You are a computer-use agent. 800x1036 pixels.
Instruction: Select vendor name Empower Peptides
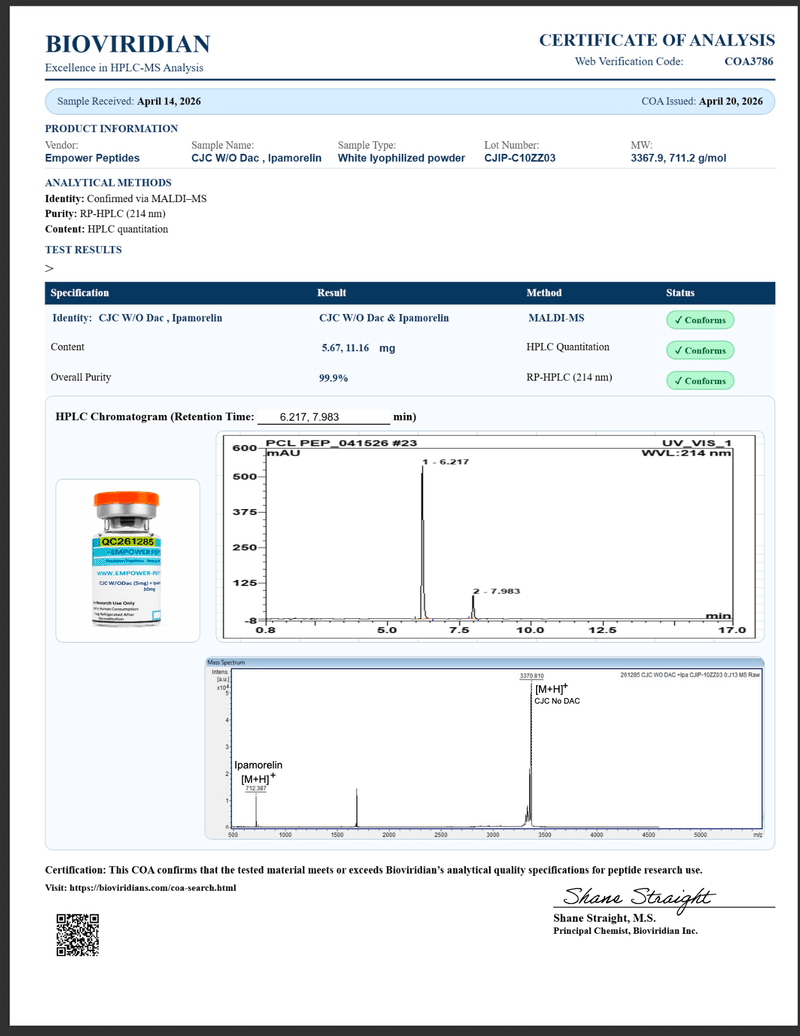tap(92, 158)
